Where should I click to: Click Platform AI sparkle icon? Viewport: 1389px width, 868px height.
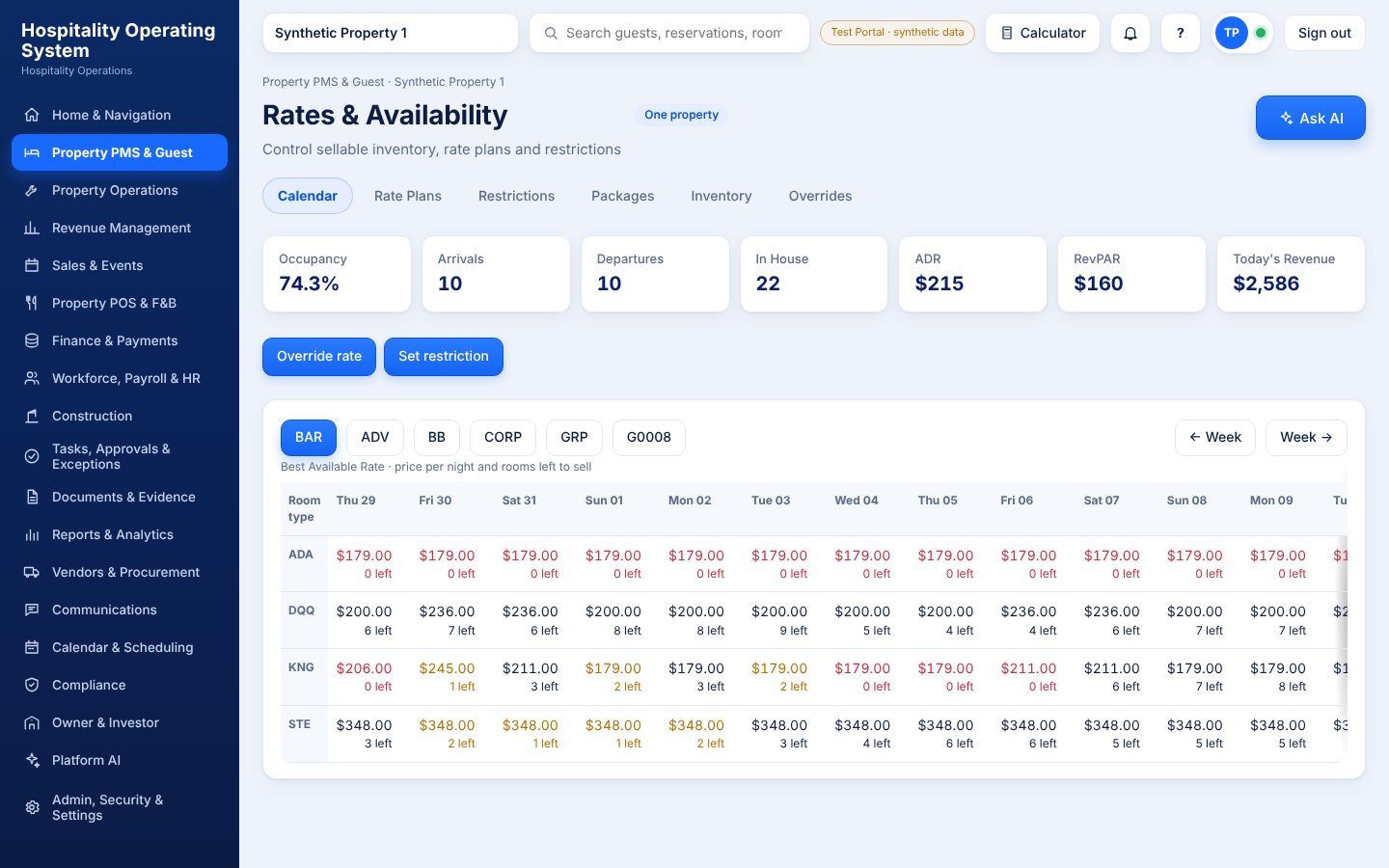[x=32, y=760]
